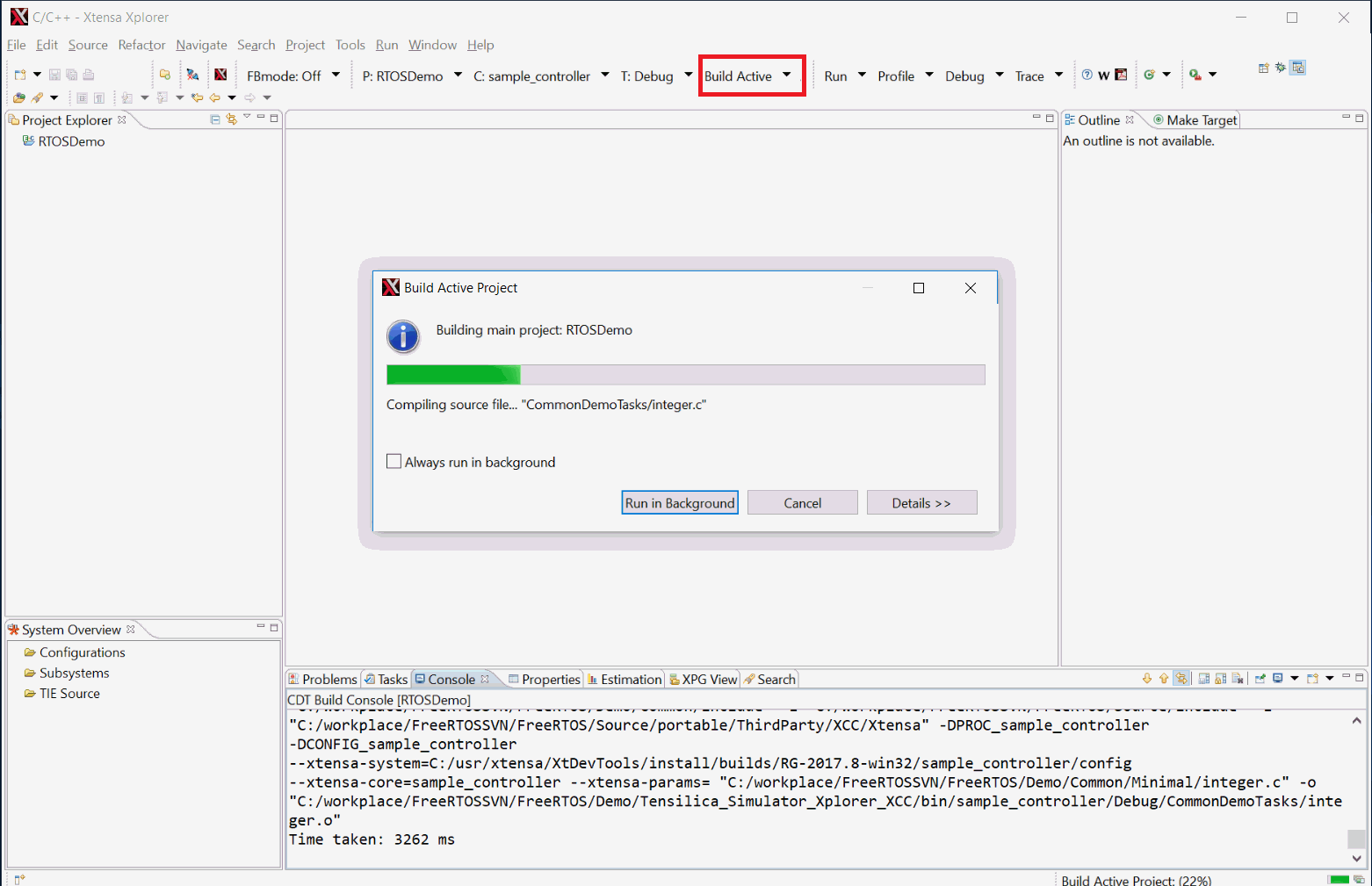This screenshot has width=1372, height=886.
Task: Click the Profile toolbar button
Action: pos(896,76)
